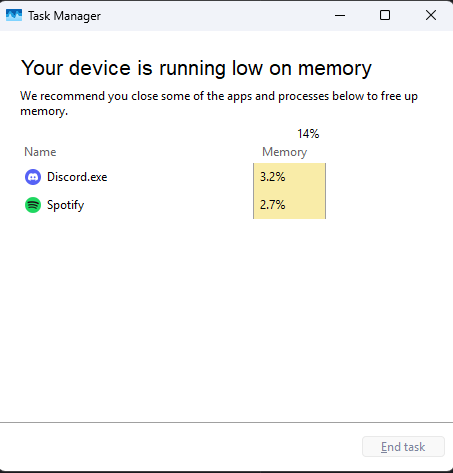Viewport: 453px width, 473px height.
Task: Click Spotify's 2.7% memory cell
Action: (289, 205)
